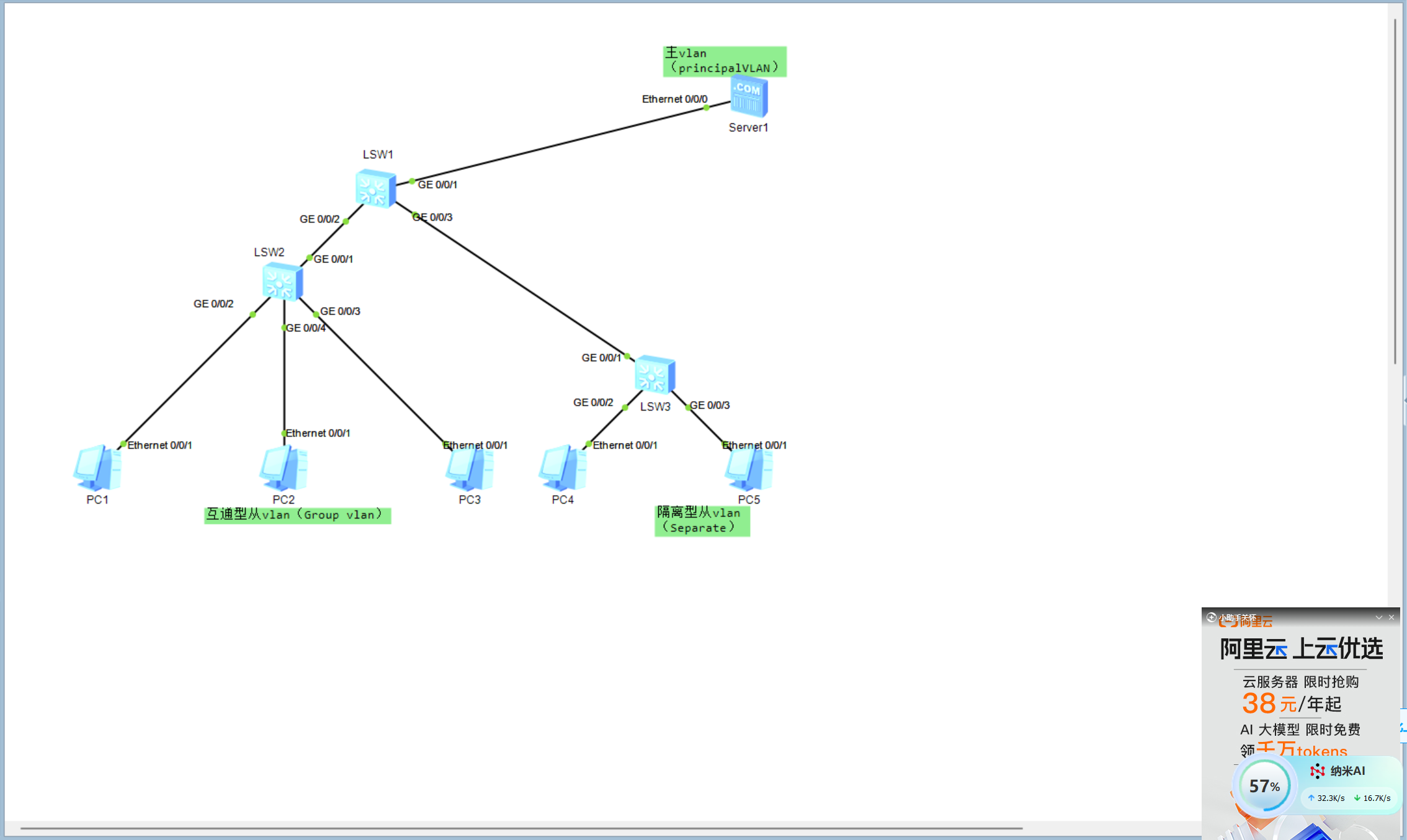
Task: Select the PC2 computer icon
Action: (x=283, y=468)
